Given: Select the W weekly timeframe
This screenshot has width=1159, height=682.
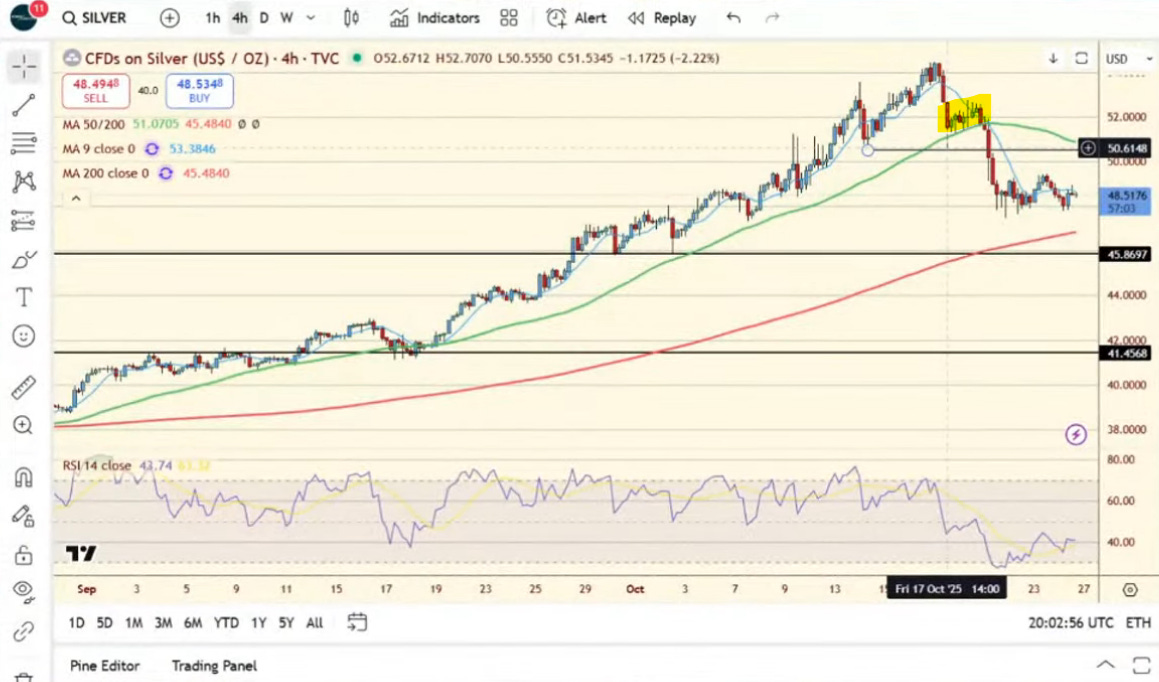Looking at the screenshot, I should 287,18.
